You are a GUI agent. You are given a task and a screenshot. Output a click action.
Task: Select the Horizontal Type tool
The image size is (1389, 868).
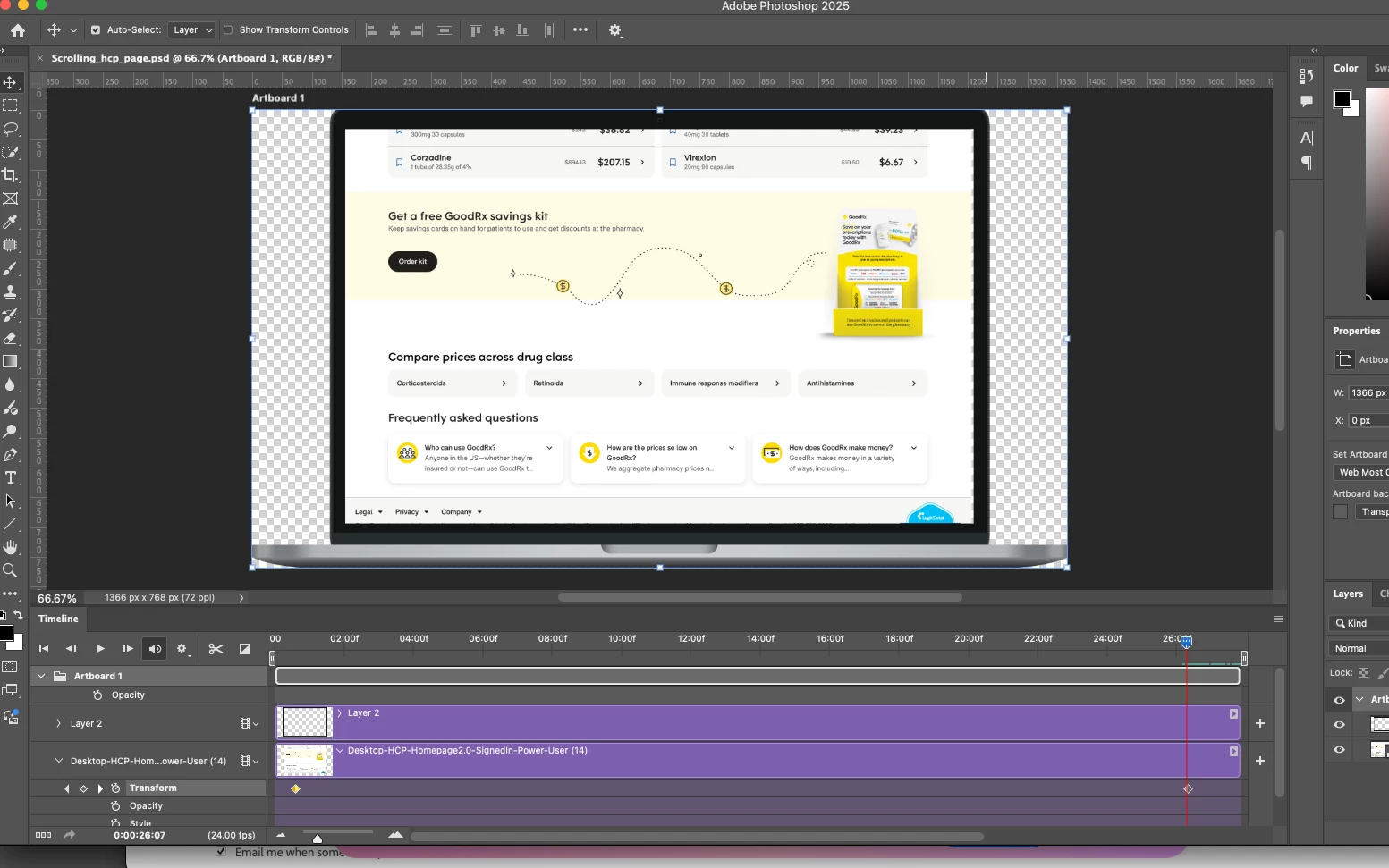(x=11, y=477)
